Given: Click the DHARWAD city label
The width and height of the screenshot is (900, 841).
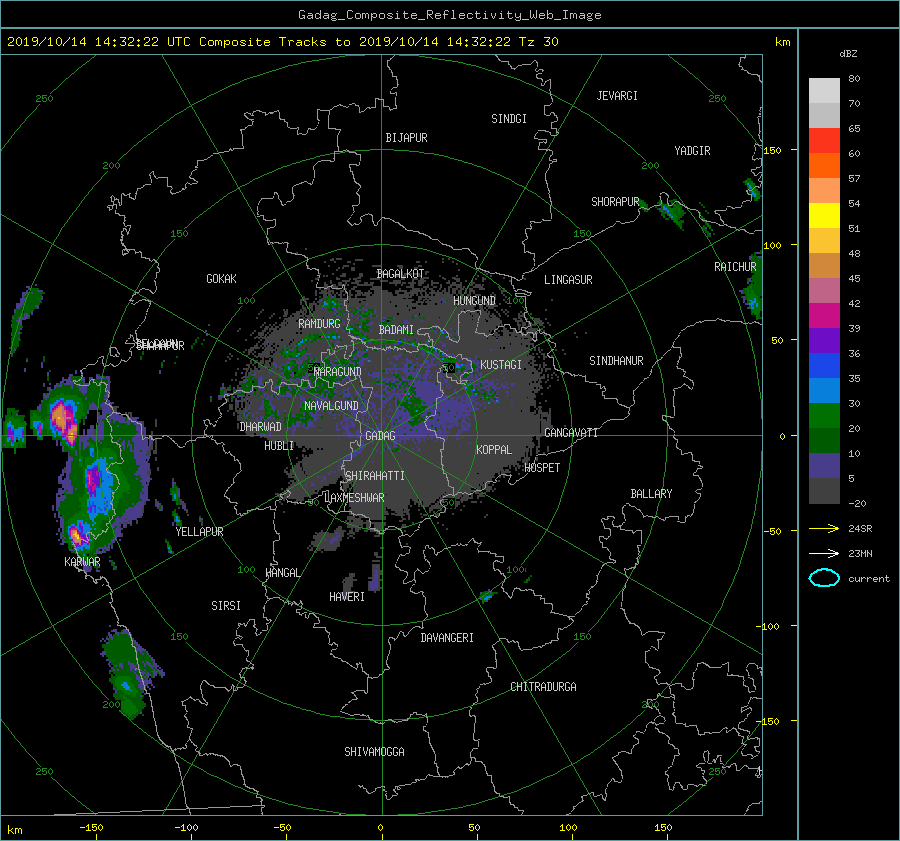Looking at the screenshot, I should pos(261,427).
